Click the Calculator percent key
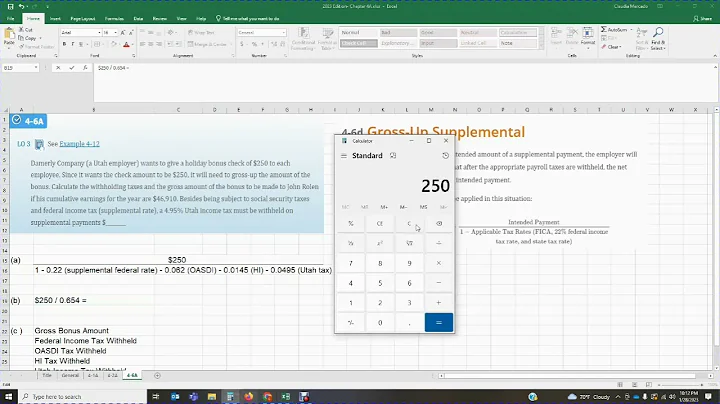This screenshot has width=720, height=404. [x=350, y=224]
